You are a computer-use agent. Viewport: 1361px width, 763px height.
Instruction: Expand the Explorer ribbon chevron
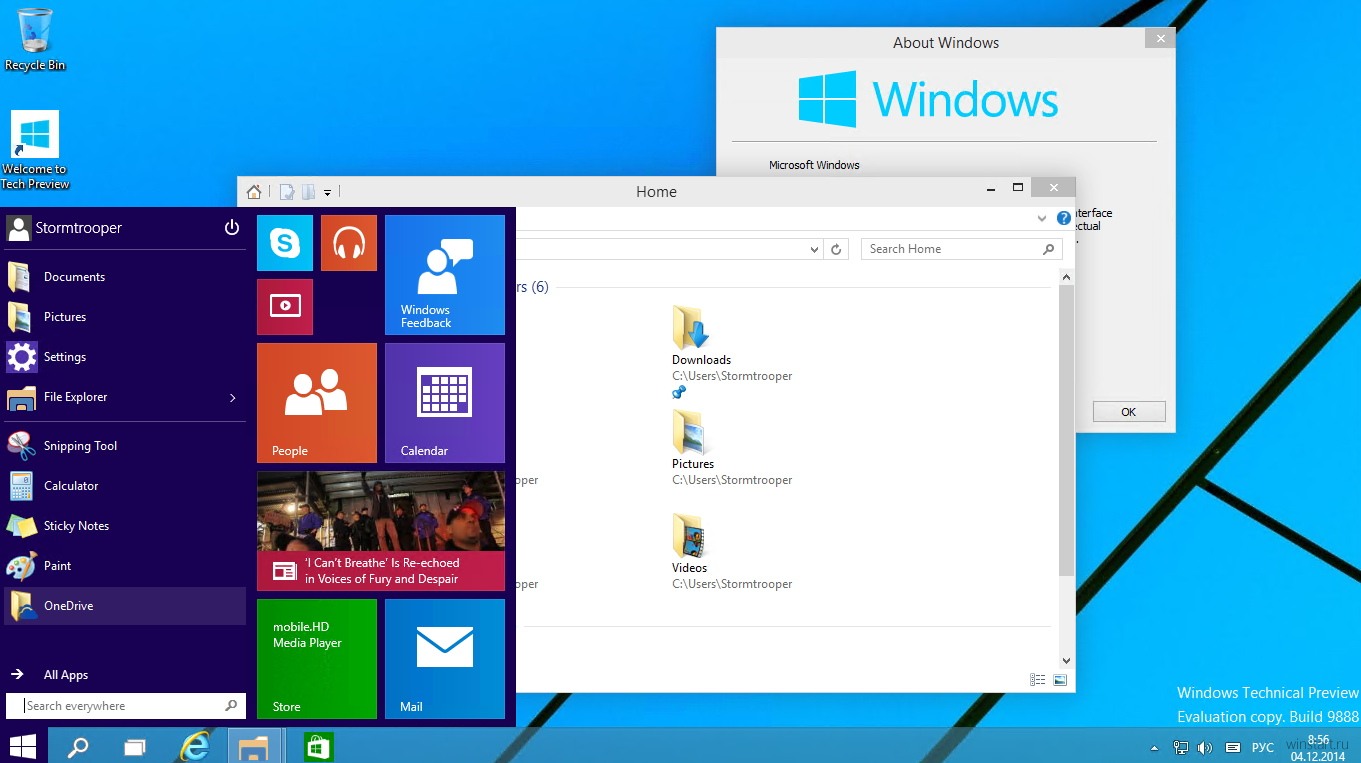coord(1042,218)
